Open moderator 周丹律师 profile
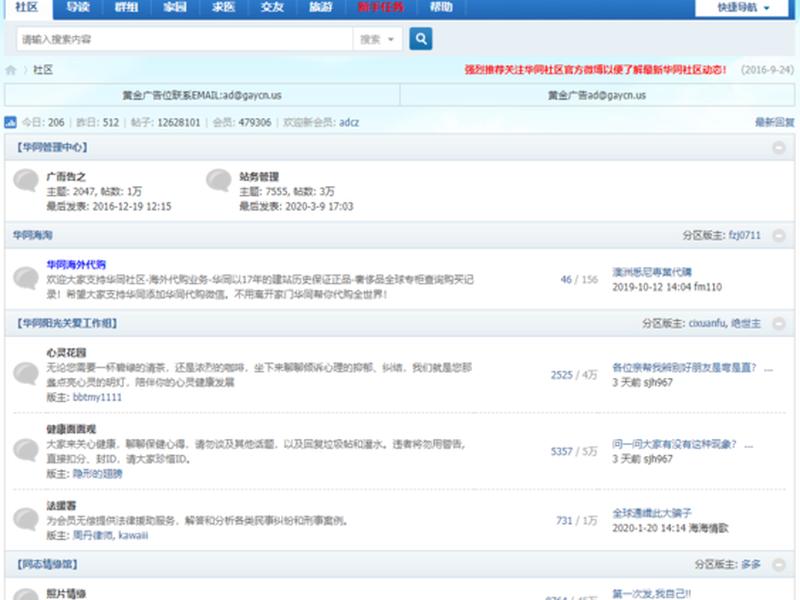800x600 pixels. pos(92,535)
